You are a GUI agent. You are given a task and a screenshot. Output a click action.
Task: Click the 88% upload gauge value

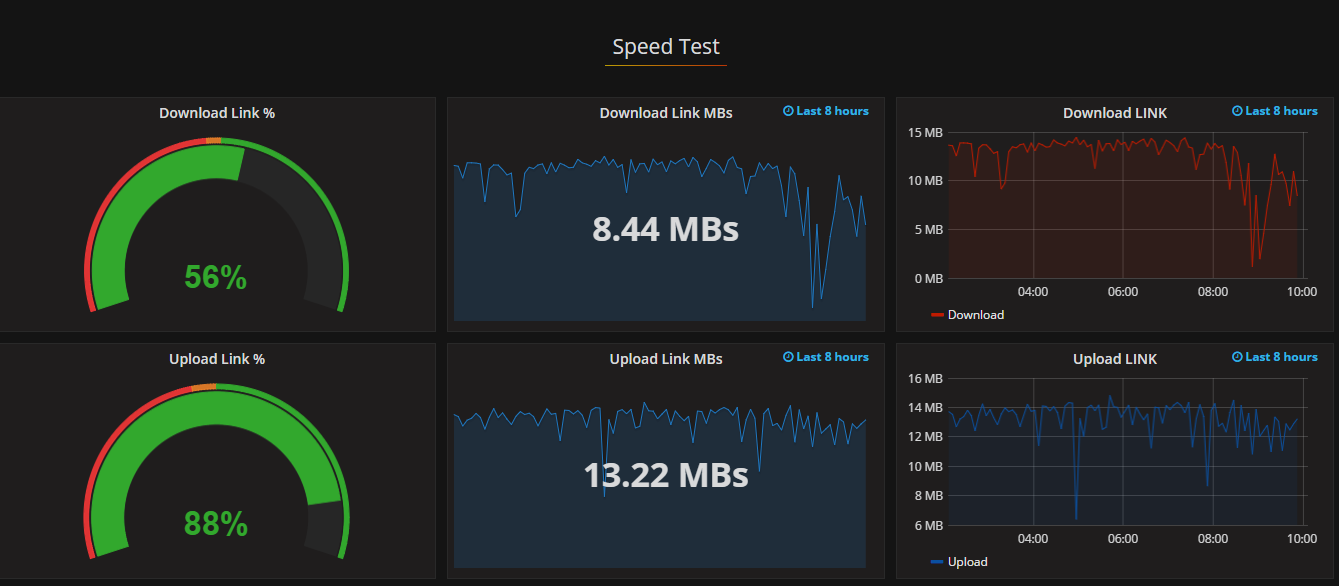[x=215, y=523]
